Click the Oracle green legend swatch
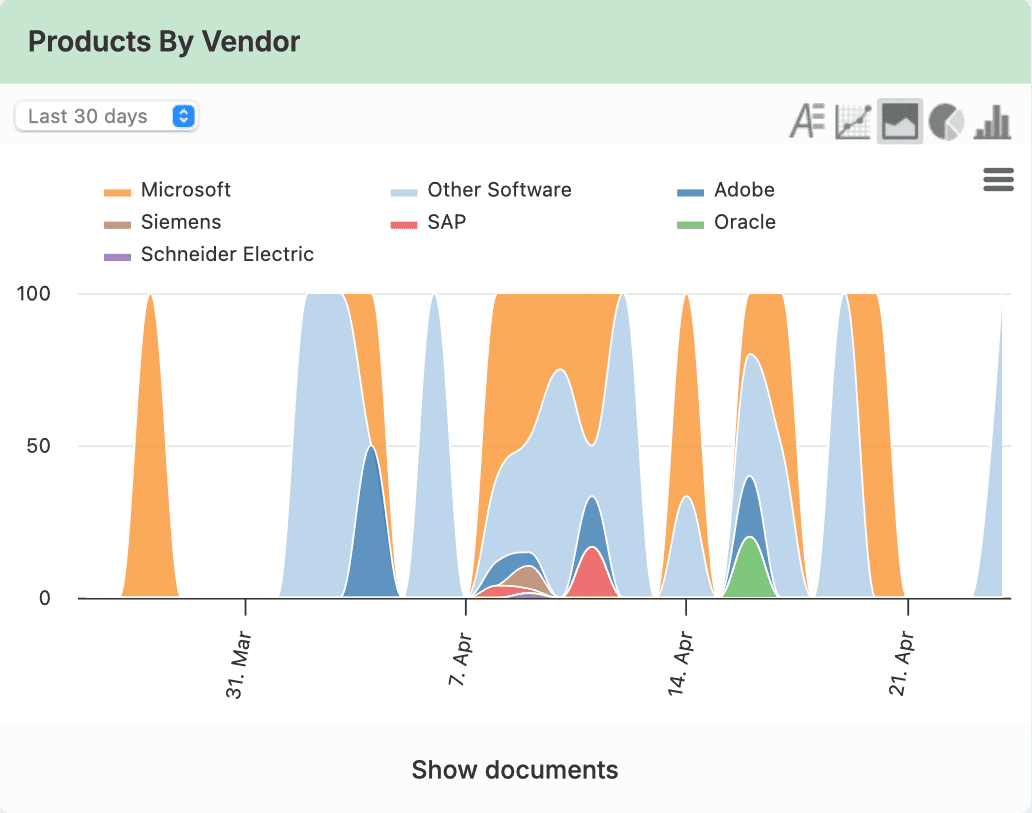Image resolution: width=1032 pixels, height=813 pixels. click(x=690, y=224)
